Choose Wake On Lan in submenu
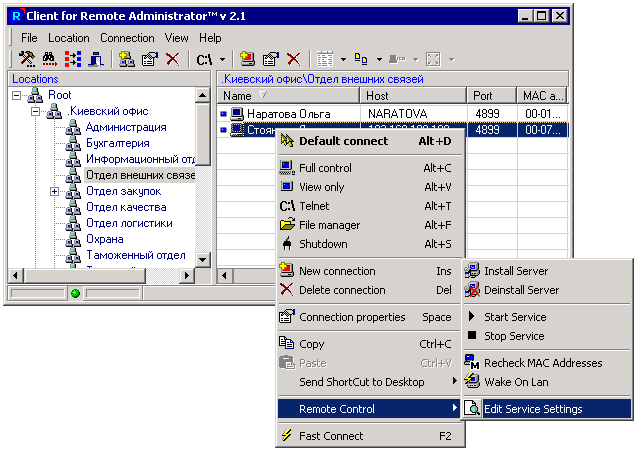Viewport: 638px width, 451px height. click(x=547, y=382)
